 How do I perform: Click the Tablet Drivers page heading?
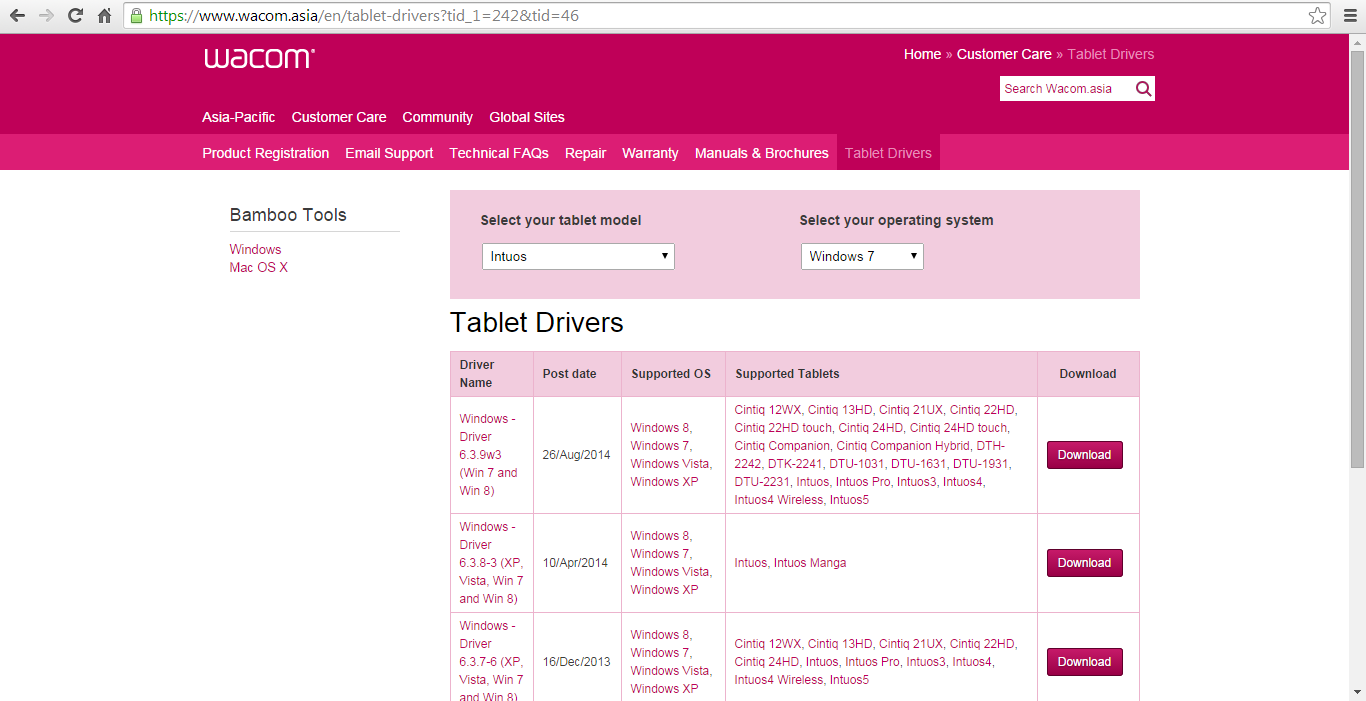[537, 323]
